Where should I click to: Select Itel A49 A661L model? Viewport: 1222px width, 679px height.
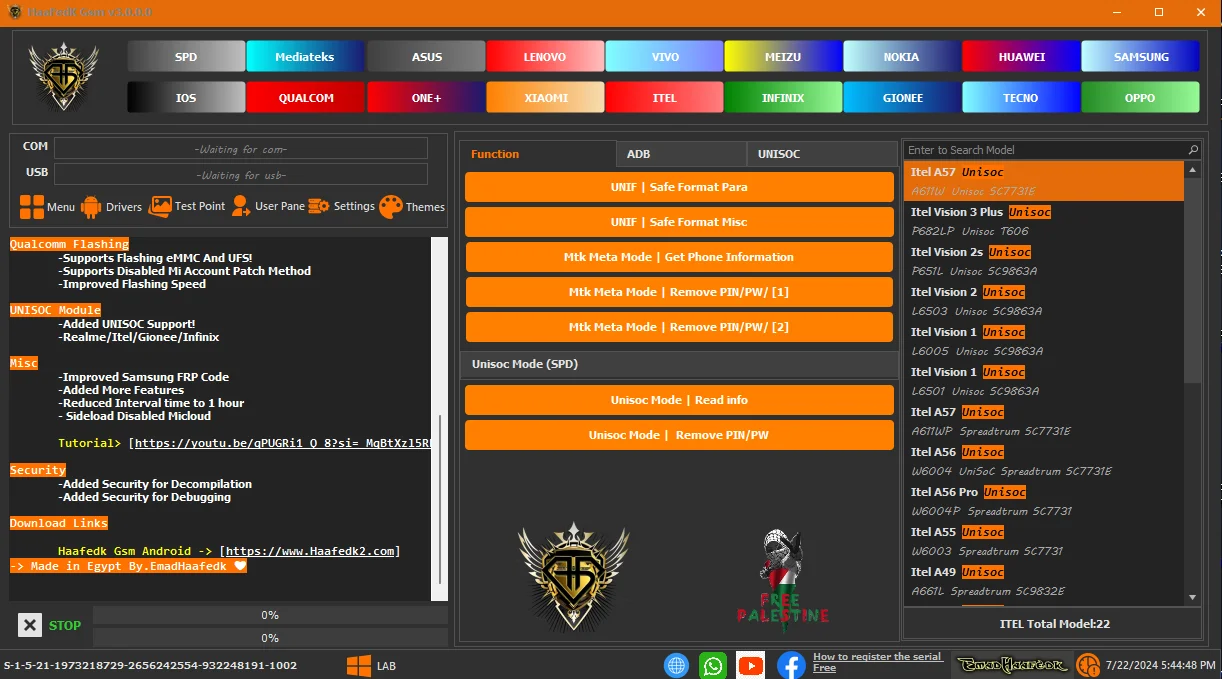(x=1044, y=581)
